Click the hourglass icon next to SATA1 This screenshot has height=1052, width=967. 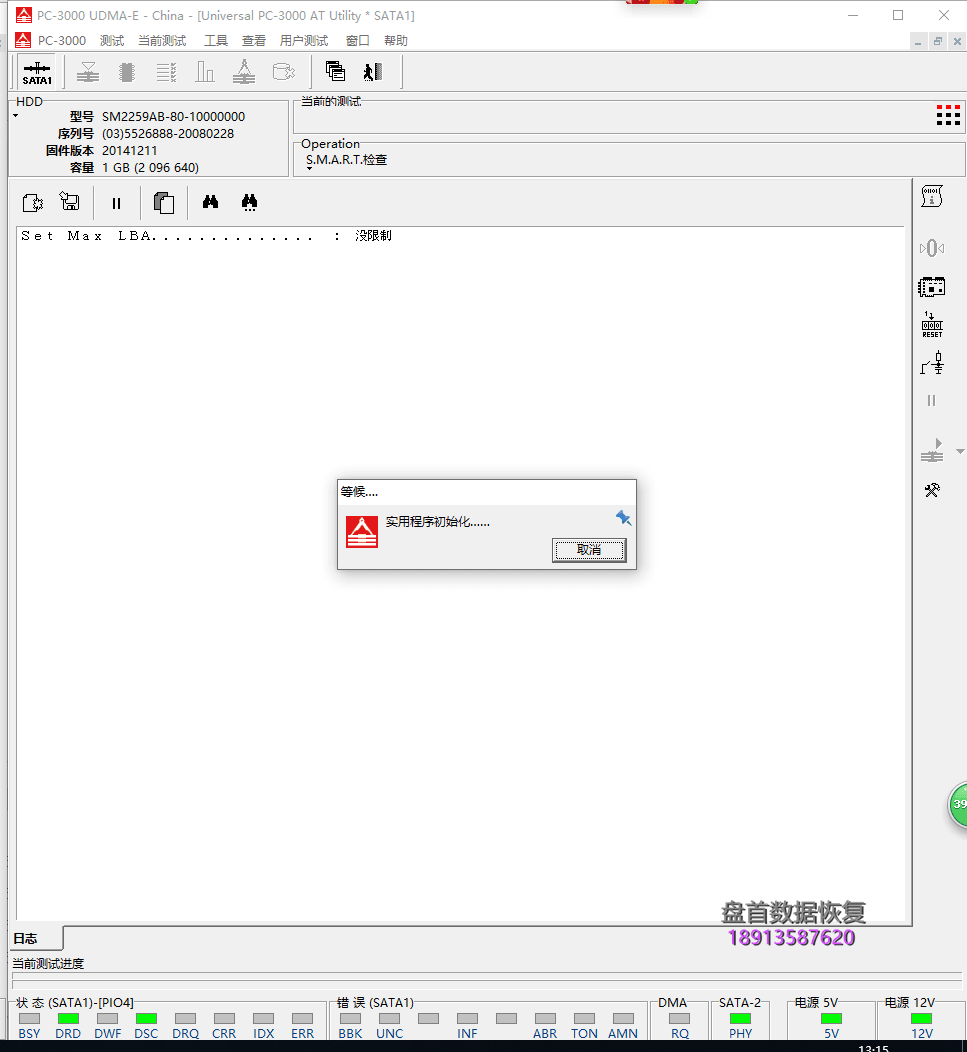point(88,72)
